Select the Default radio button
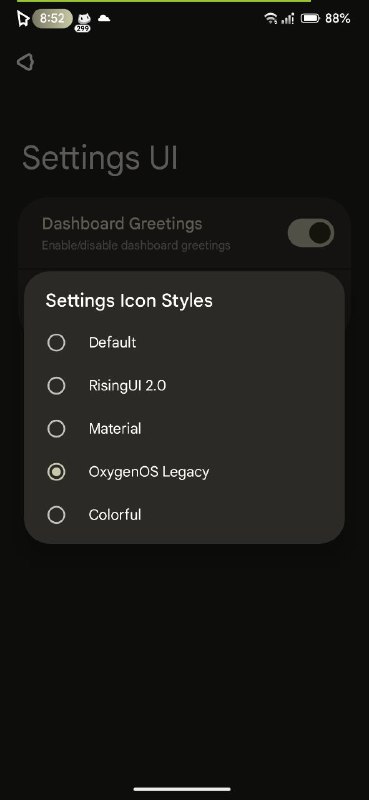 click(x=56, y=342)
